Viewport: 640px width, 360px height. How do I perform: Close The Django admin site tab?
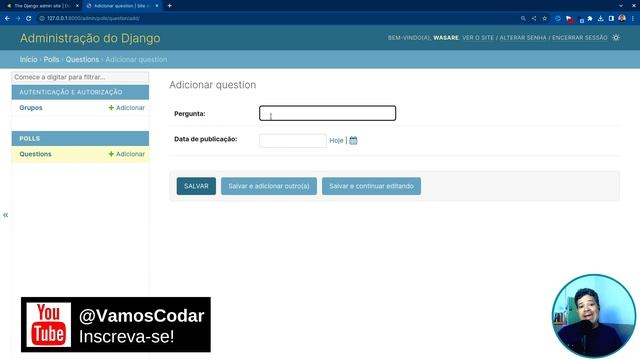(77, 6)
